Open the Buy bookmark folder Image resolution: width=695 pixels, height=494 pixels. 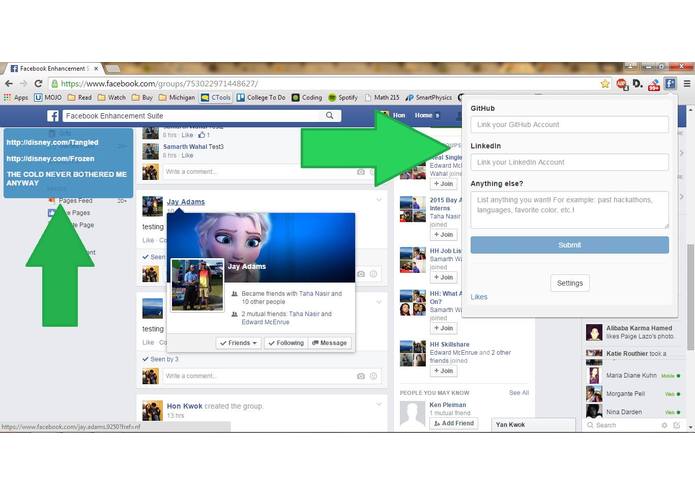142,97
